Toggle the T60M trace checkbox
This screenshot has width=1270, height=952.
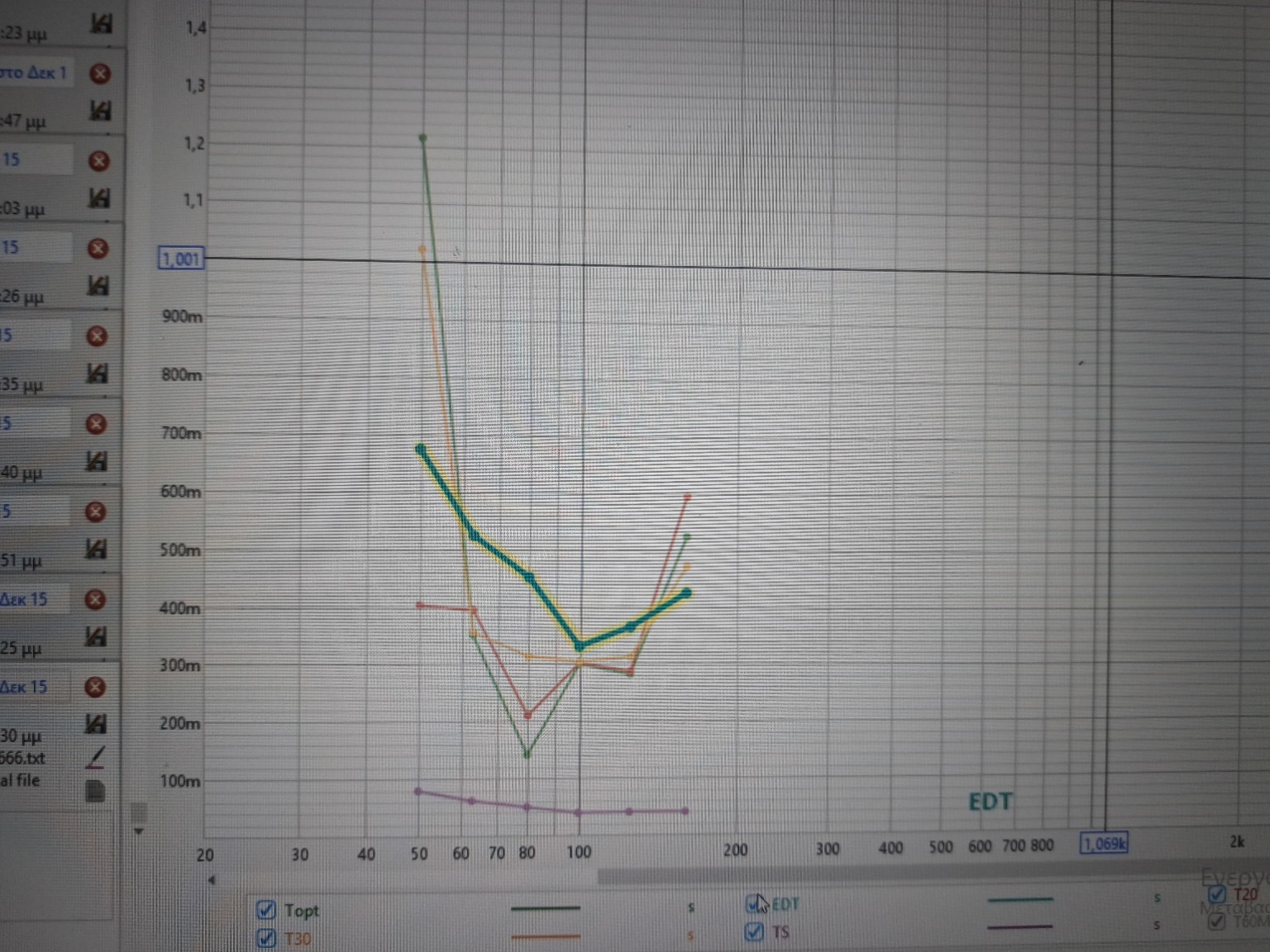(1216, 921)
